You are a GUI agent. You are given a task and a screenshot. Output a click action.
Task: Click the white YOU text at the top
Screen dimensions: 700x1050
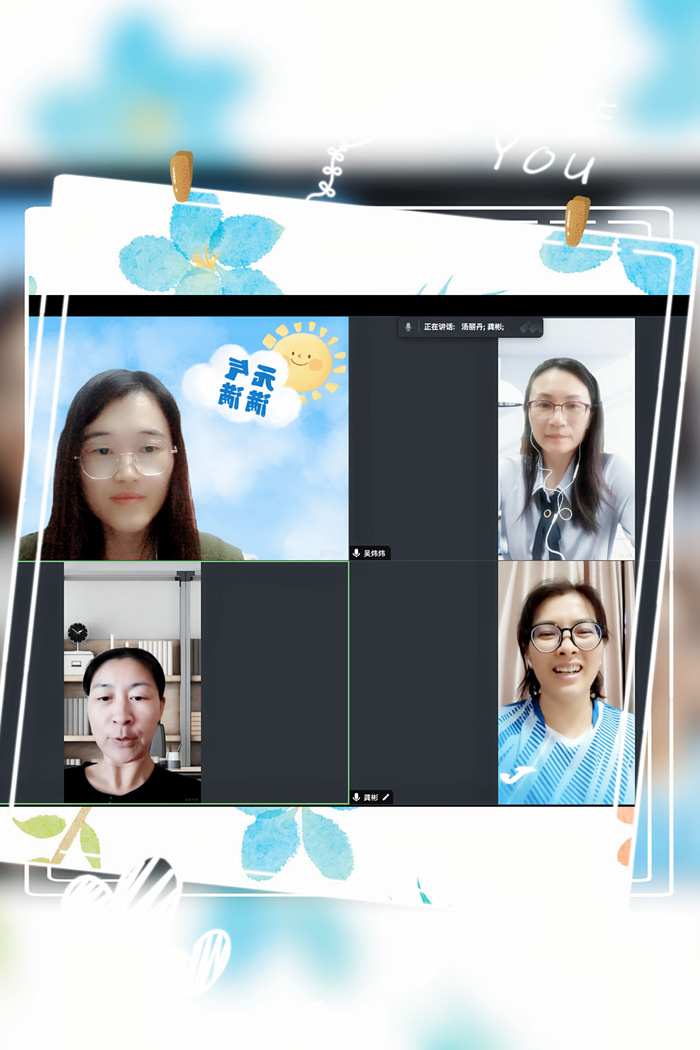pos(543,160)
